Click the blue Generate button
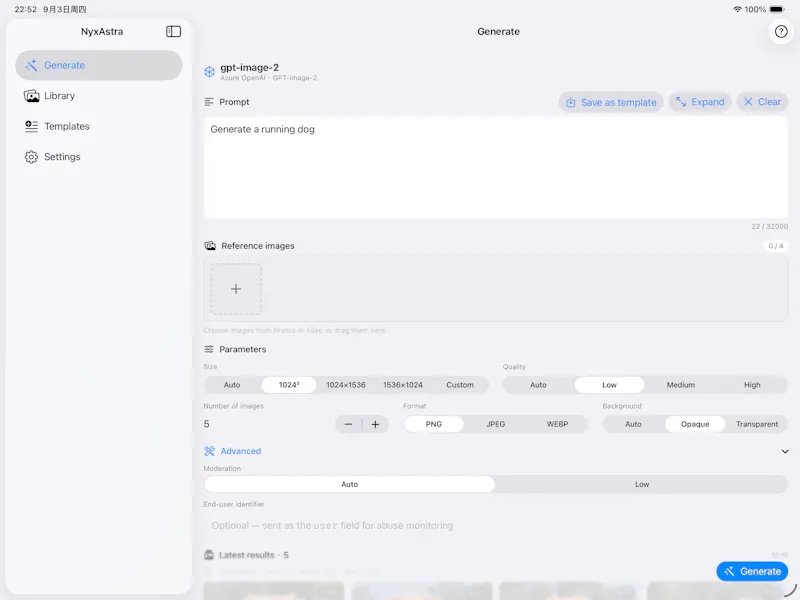This screenshot has width=800, height=600. pyautogui.click(x=752, y=572)
